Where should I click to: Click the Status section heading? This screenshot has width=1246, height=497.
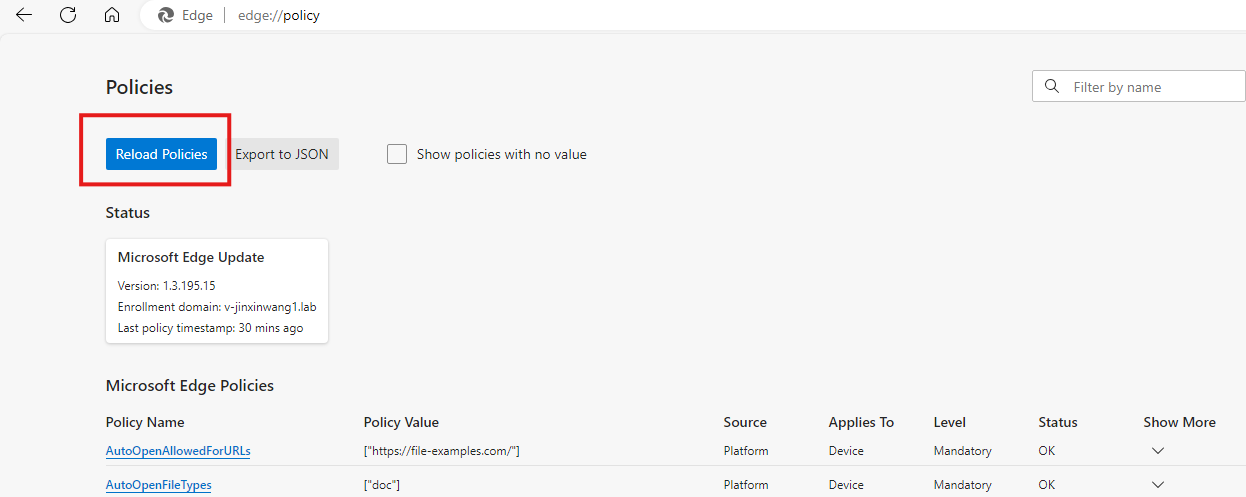128,213
